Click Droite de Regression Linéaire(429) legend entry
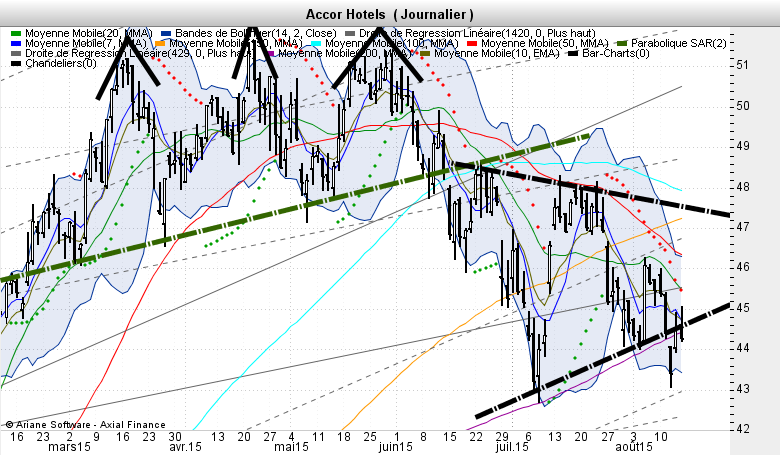Screen dimensions: 780x455 (x=138, y=53)
